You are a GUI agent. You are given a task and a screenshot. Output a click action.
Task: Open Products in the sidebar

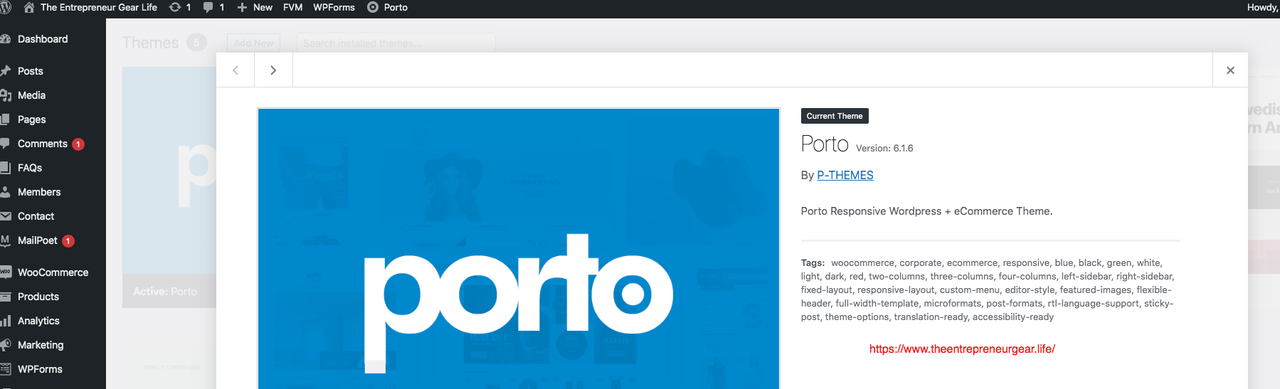tap(38, 296)
